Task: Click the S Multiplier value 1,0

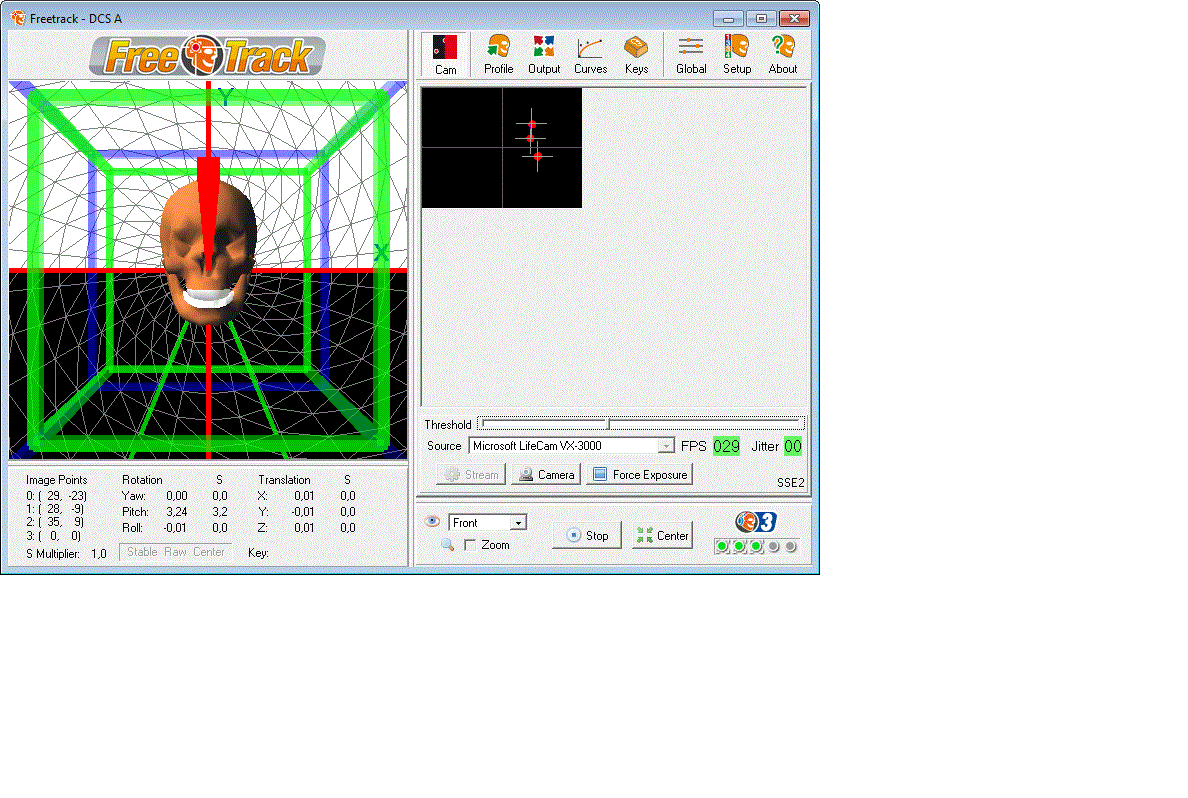Action: pyautogui.click(x=98, y=554)
